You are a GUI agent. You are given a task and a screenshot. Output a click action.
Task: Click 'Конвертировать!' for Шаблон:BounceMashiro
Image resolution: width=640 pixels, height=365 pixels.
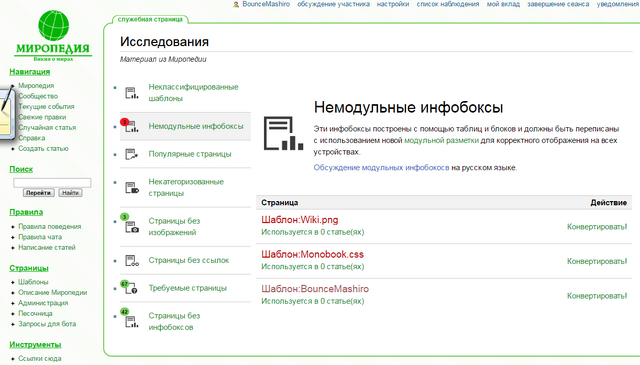[x=597, y=296]
